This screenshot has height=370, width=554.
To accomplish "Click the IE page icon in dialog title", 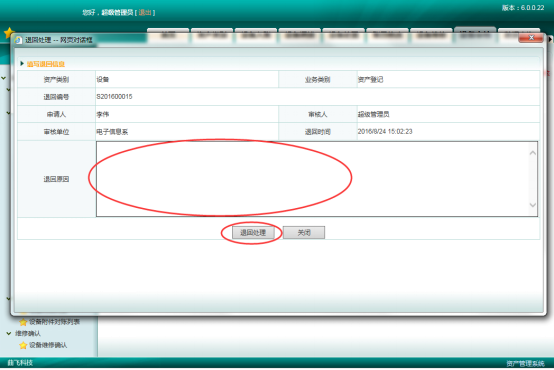I will pyautogui.click(x=18, y=40).
